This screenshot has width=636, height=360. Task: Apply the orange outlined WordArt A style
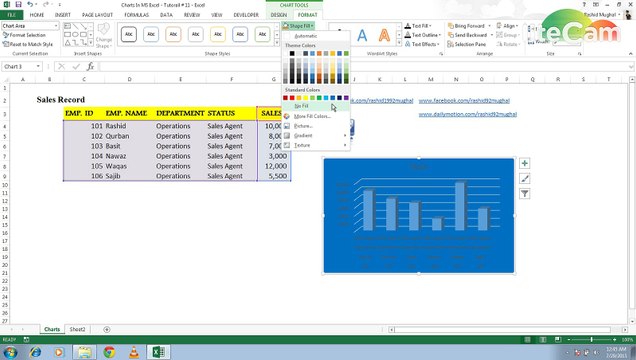click(x=384, y=36)
